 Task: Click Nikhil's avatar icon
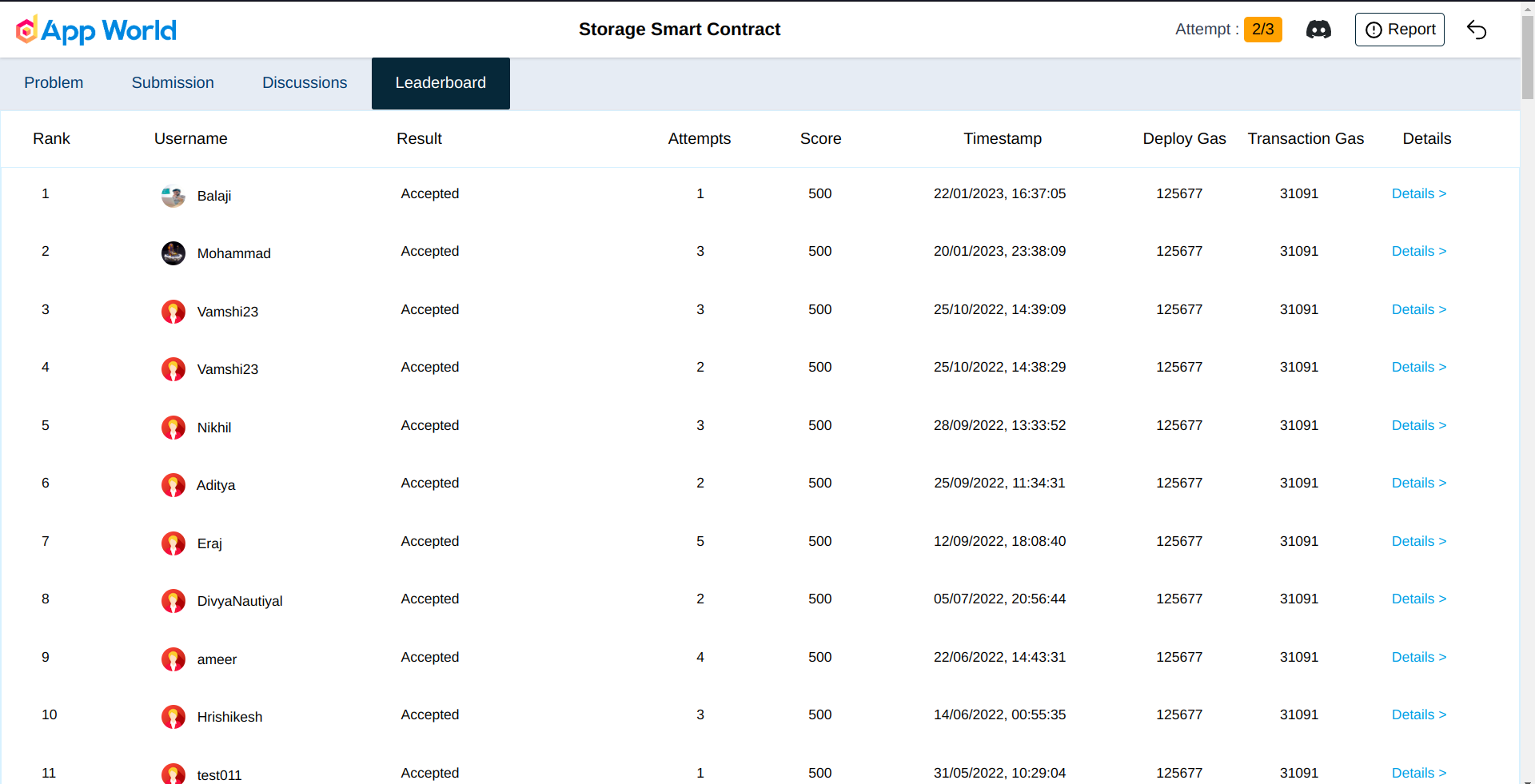click(x=173, y=428)
